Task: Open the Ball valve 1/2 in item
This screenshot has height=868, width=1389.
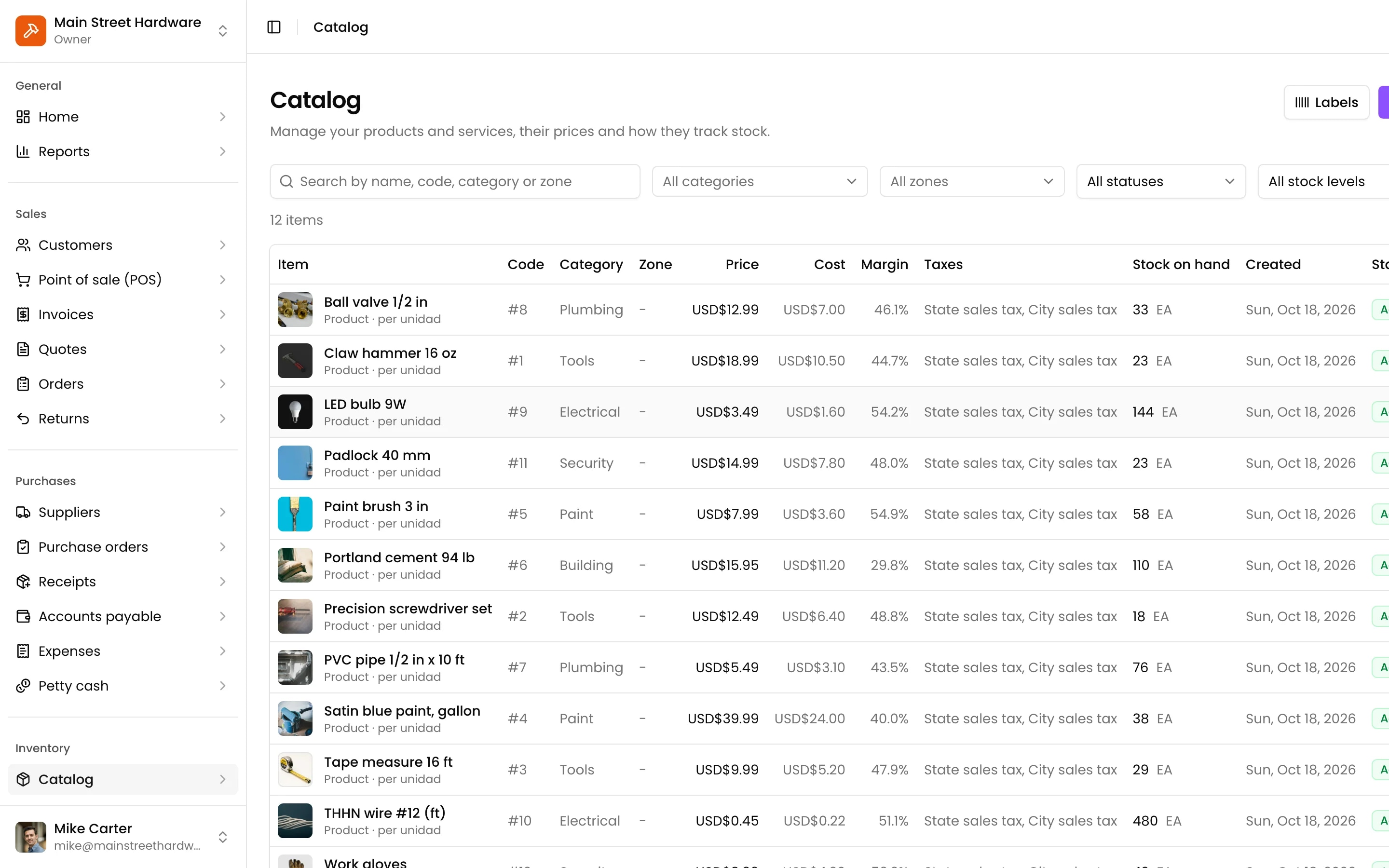Action: (x=375, y=302)
